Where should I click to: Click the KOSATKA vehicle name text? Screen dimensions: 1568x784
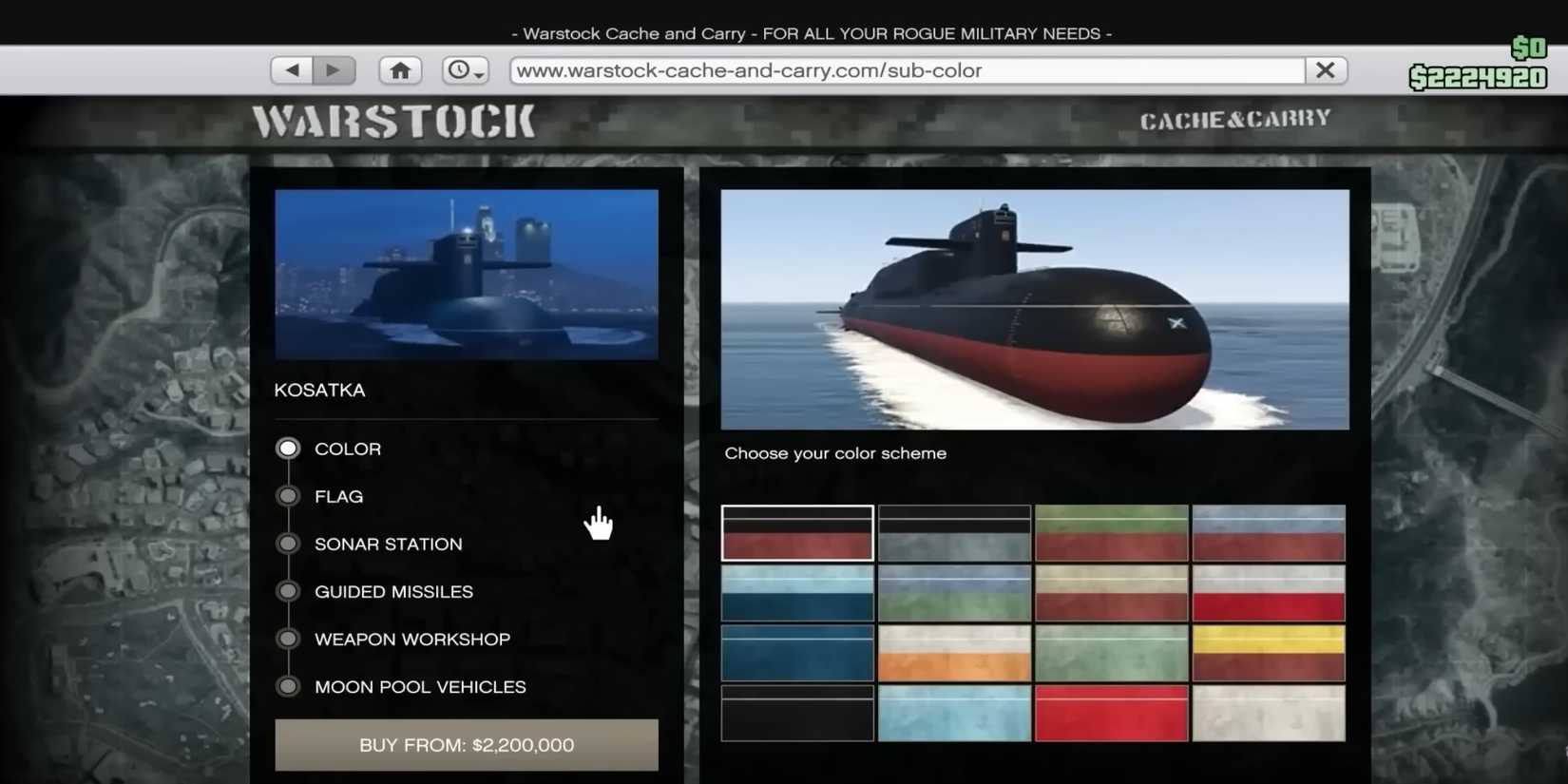(319, 391)
